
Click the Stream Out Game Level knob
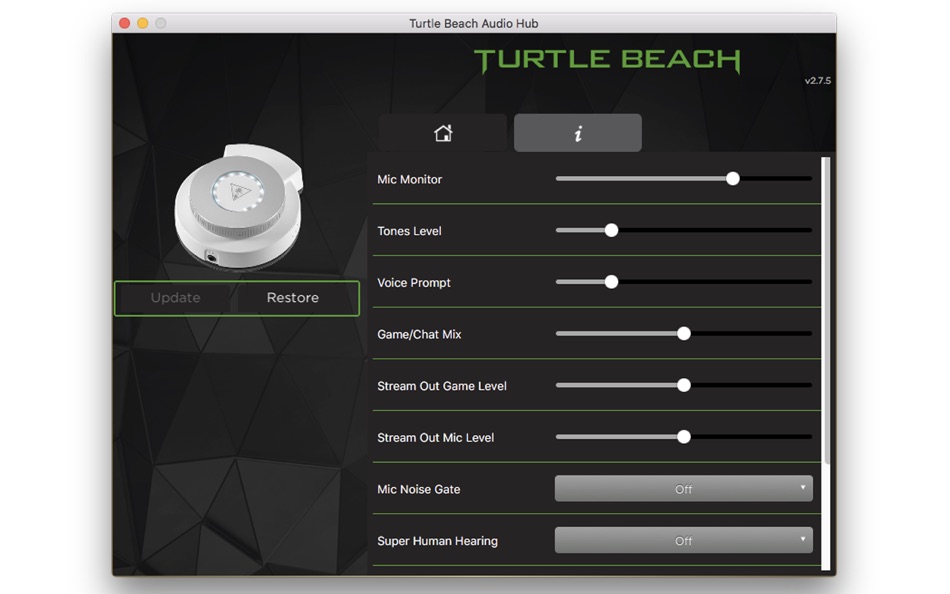683,385
